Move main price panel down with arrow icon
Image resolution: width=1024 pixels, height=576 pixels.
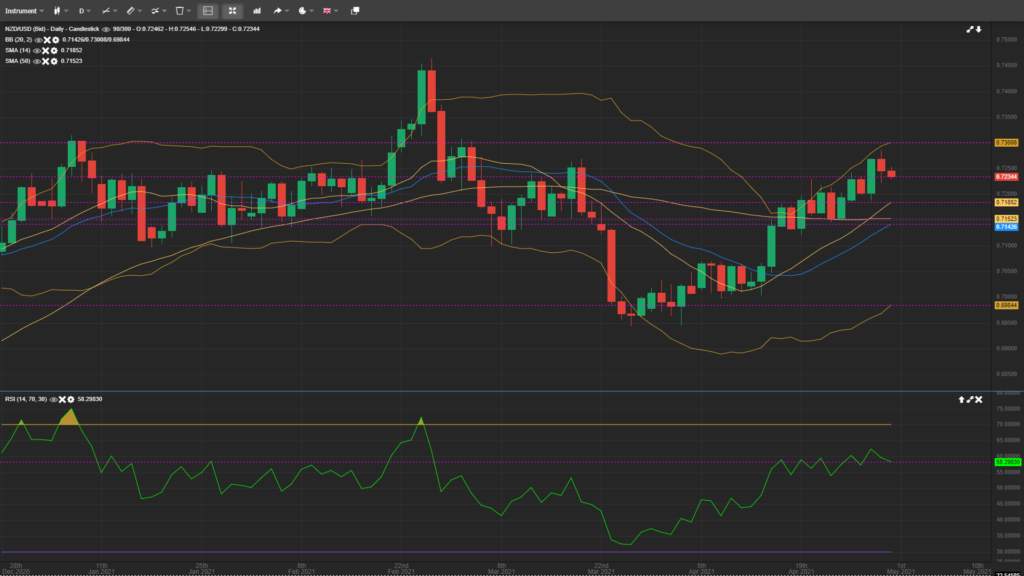pyautogui.click(x=978, y=29)
